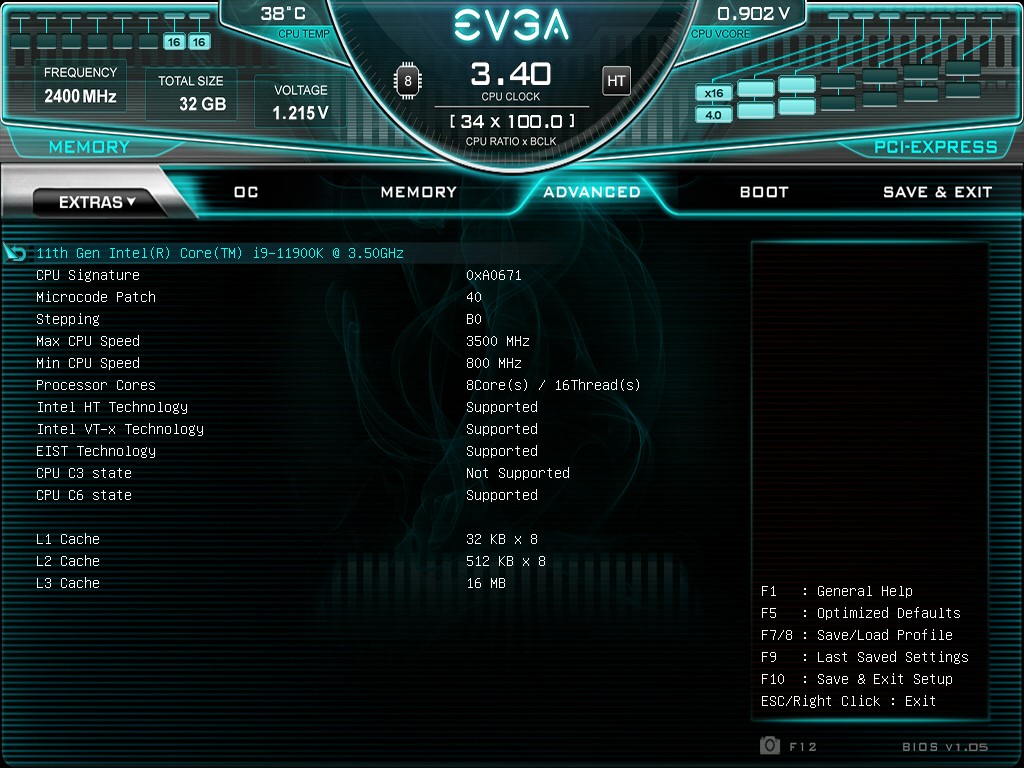
Task: Click the F7/8 Save/Load Profile hint
Action: 857,635
